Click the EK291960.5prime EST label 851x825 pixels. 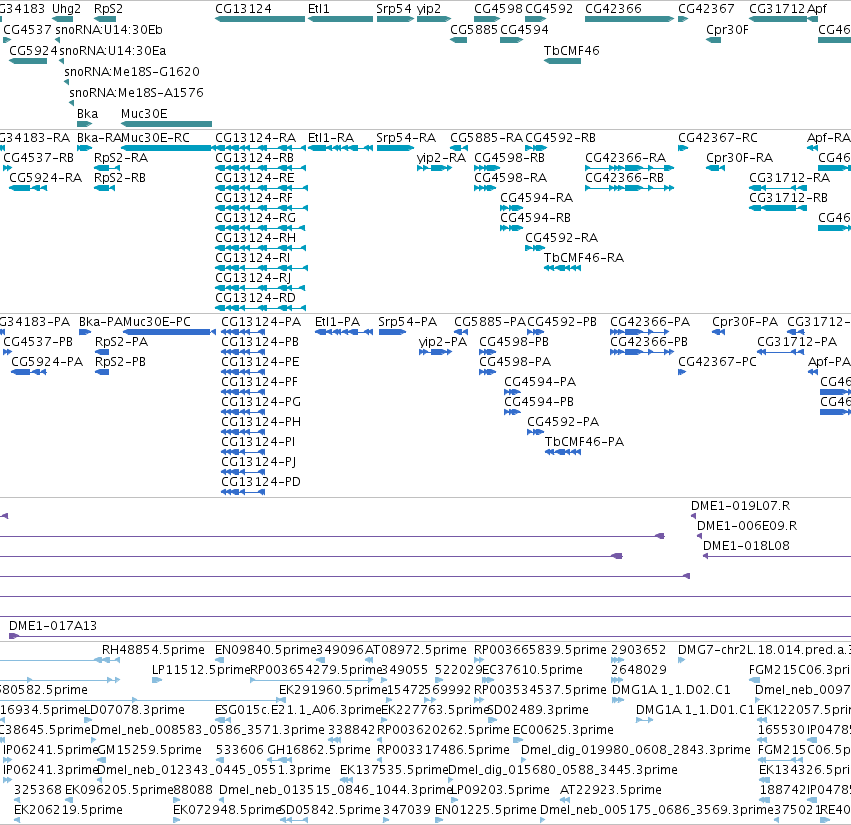tap(333, 690)
